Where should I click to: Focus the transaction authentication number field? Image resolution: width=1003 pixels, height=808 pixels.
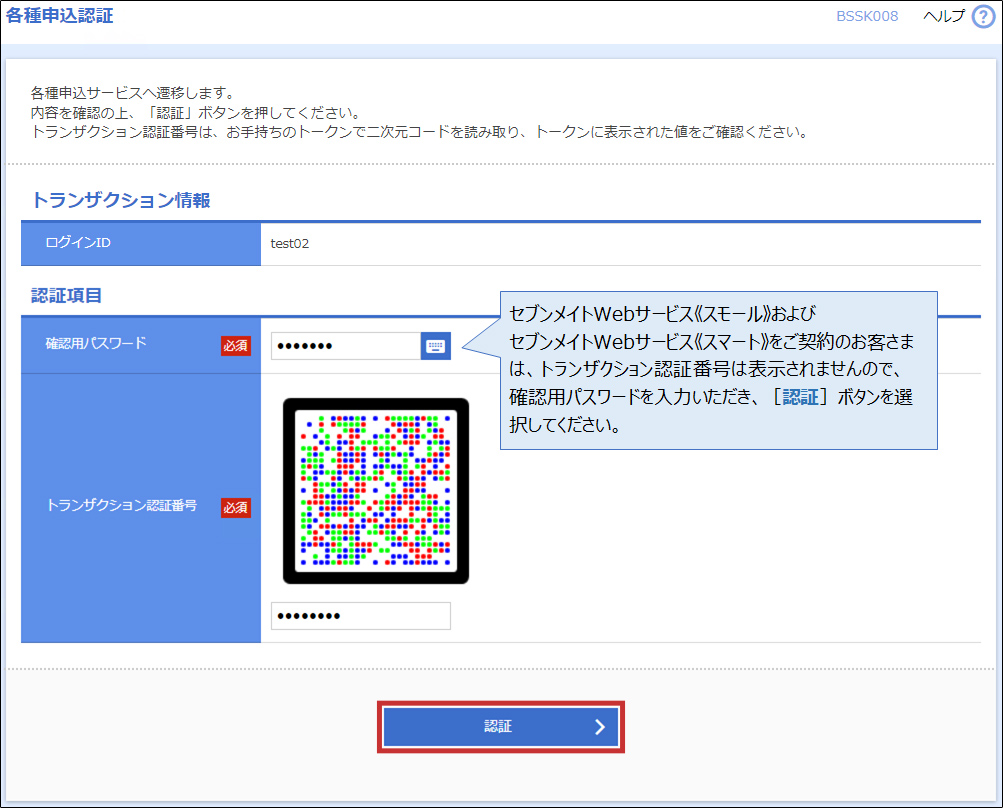(x=361, y=616)
